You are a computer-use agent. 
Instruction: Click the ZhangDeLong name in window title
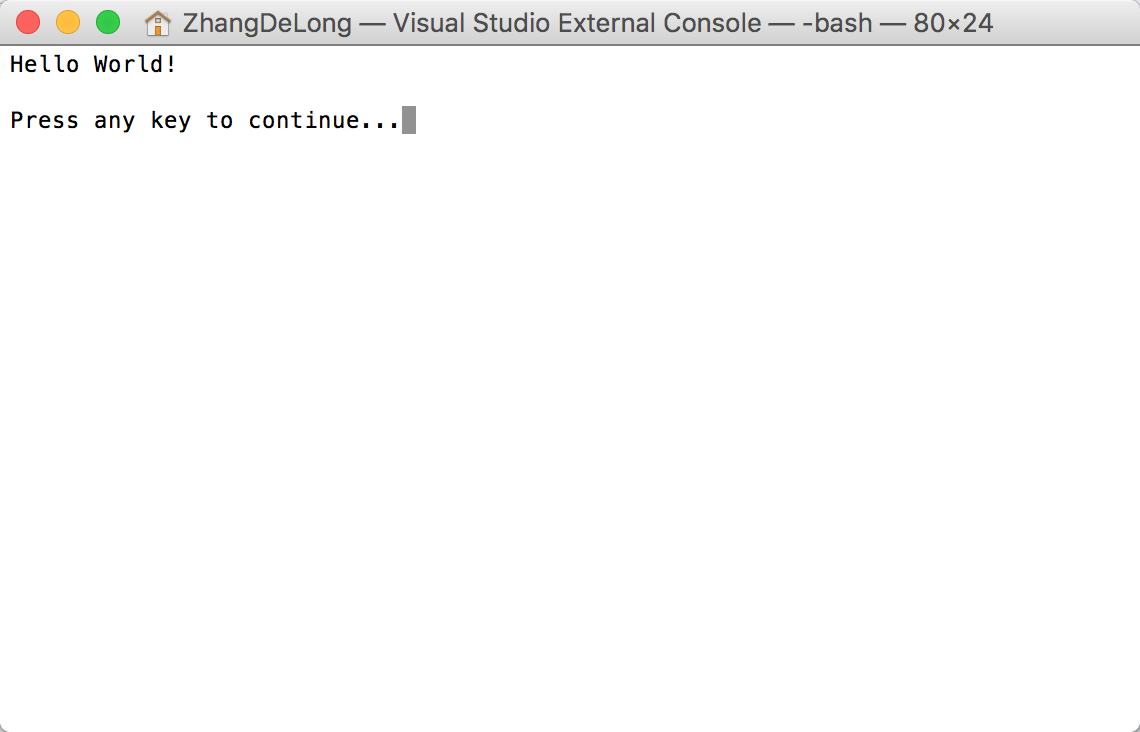[267, 23]
